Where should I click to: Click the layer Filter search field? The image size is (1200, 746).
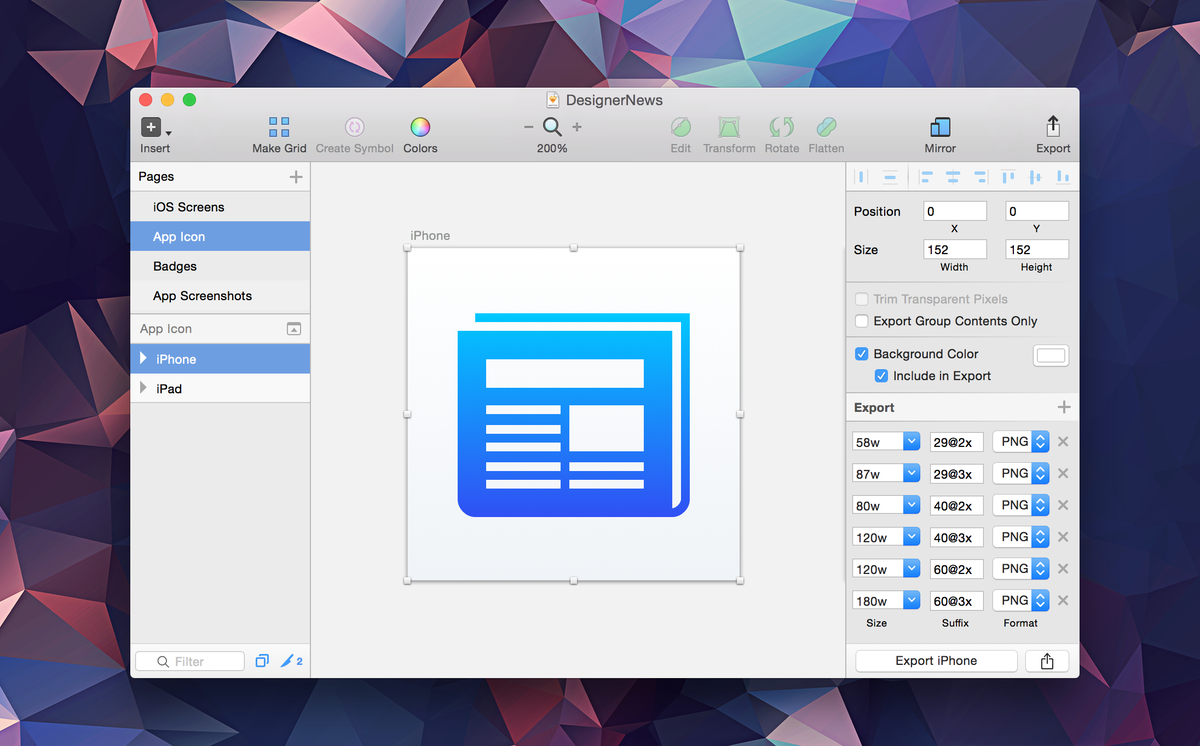coord(190,661)
